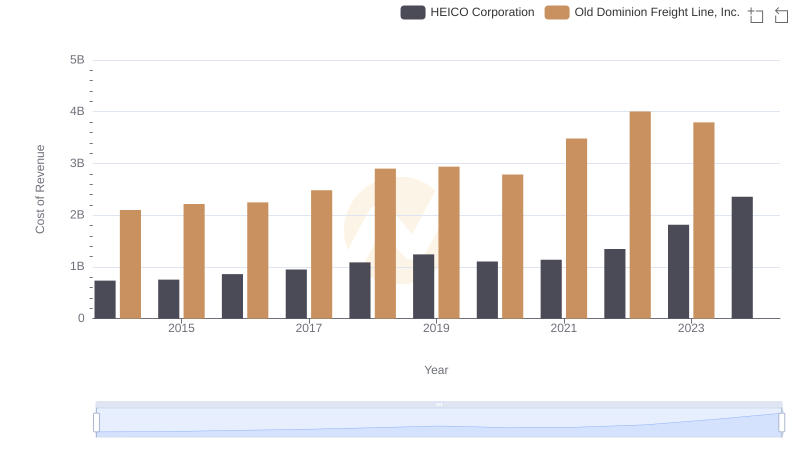Select the 2021 Old Dominion bar
Image resolution: width=800 pixels, height=461 pixels.
coord(576,228)
